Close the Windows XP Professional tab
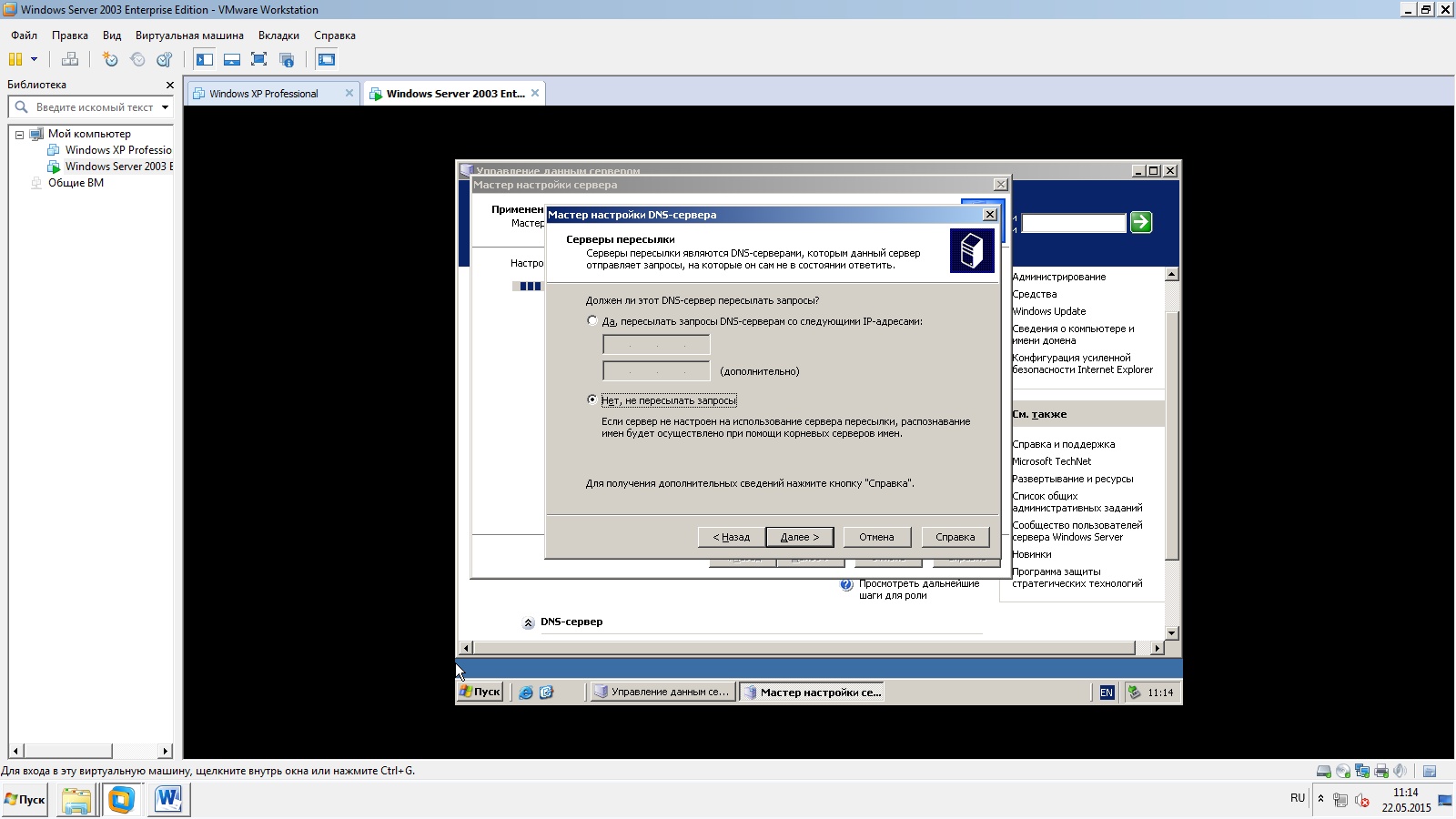The width and height of the screenshot is (1456, 819). click(349, 93)
